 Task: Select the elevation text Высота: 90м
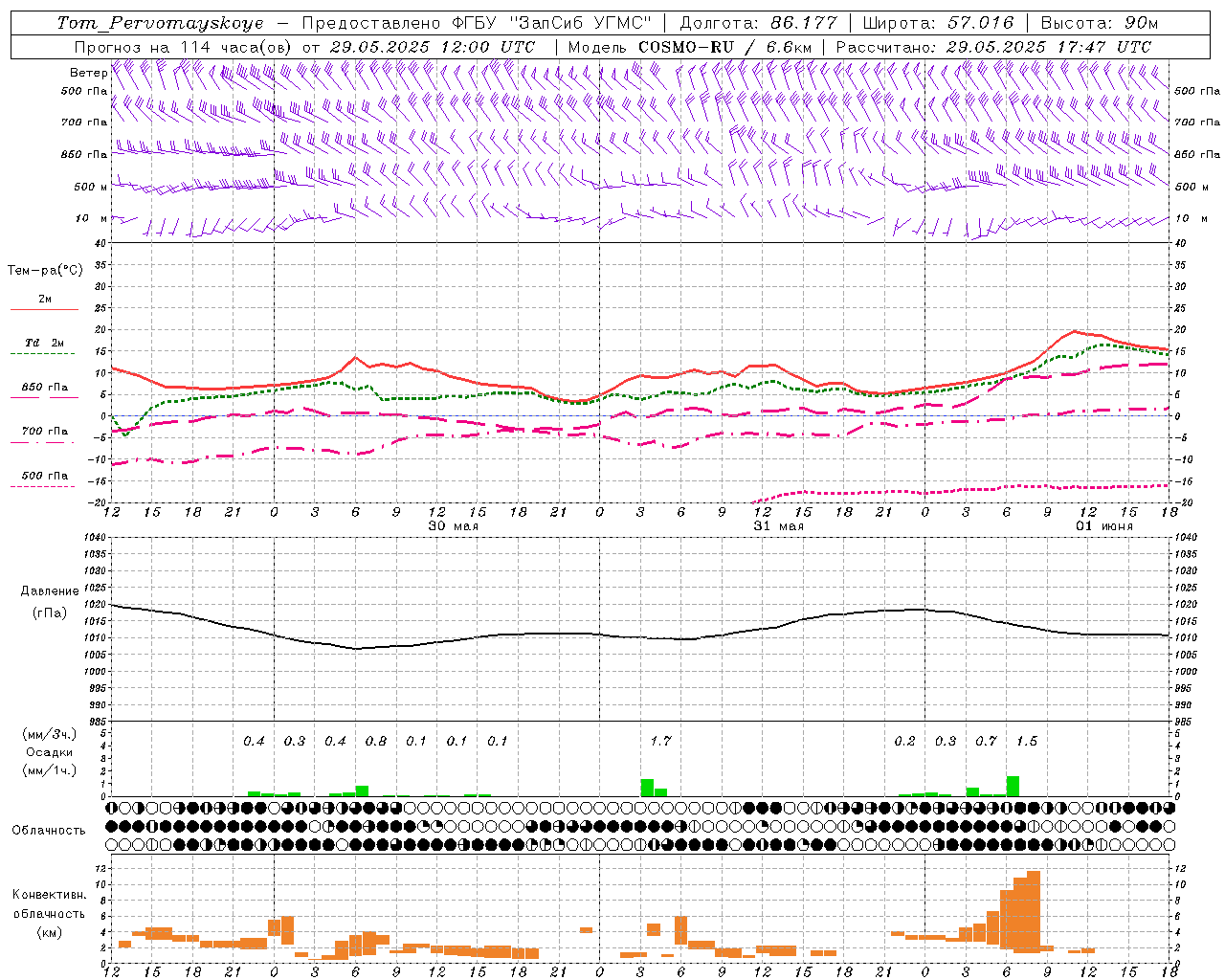[x=1099, y=23]
